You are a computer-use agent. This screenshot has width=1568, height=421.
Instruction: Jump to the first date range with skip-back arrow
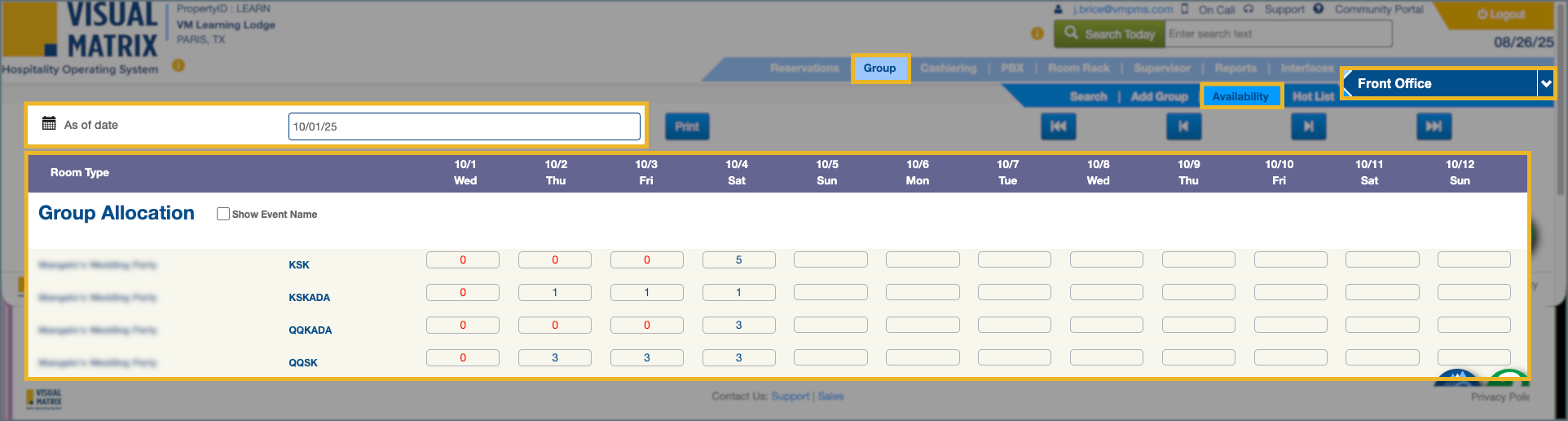tap(1058, 126)
